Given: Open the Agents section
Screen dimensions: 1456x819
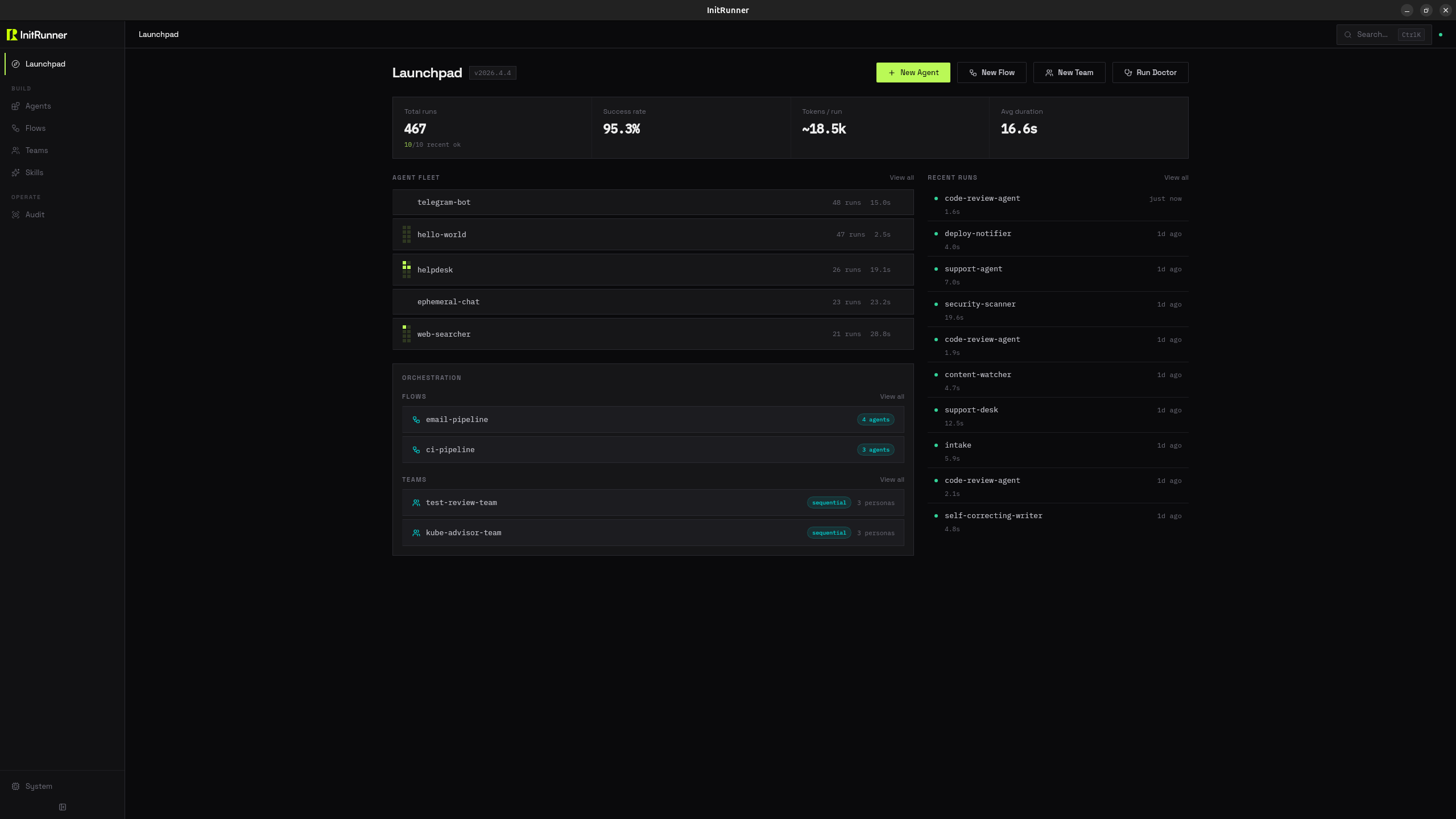Looking at the screenshot, I should point(63,106).
